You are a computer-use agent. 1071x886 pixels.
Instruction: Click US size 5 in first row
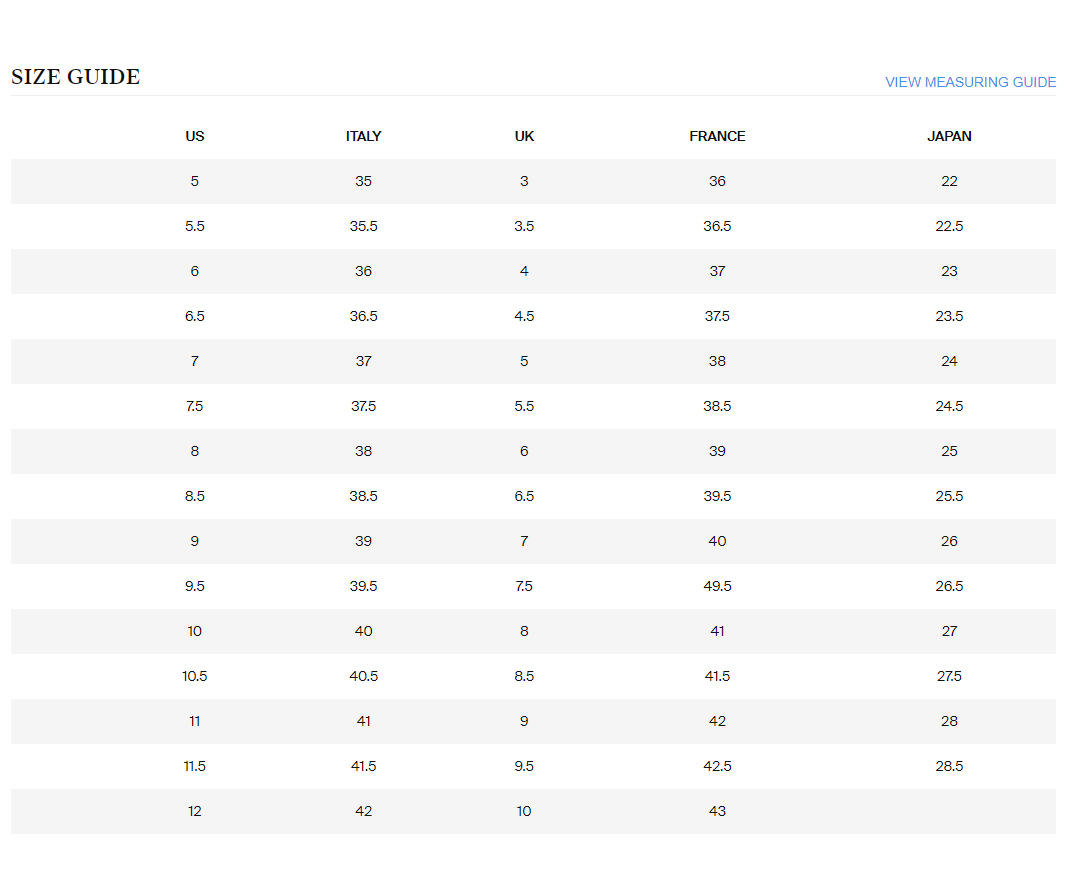[x=194, y=181]
